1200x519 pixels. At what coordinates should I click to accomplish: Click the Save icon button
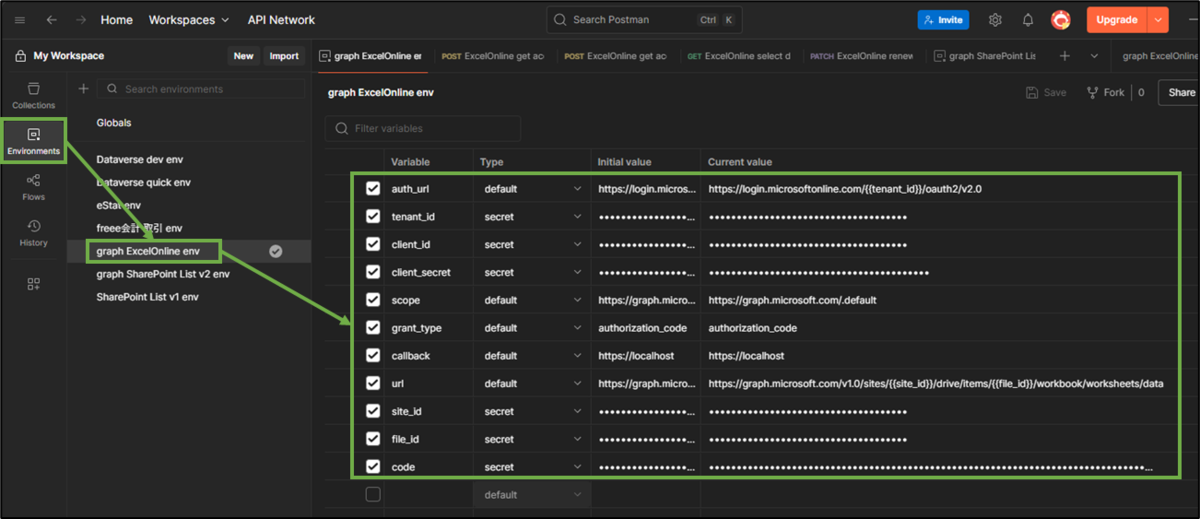pos(1046,93)
